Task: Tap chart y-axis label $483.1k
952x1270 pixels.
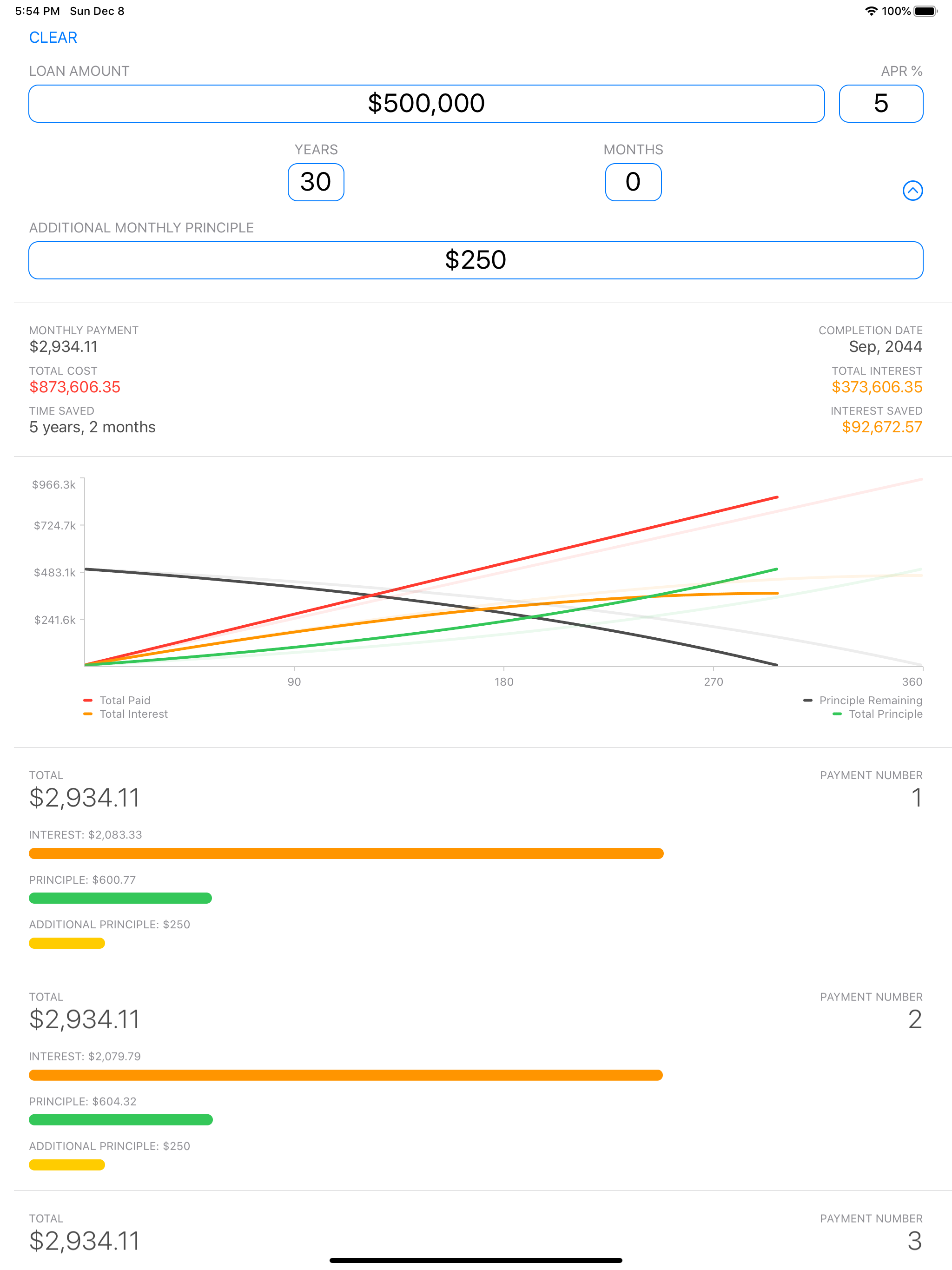Action: (x=54, y=572)
